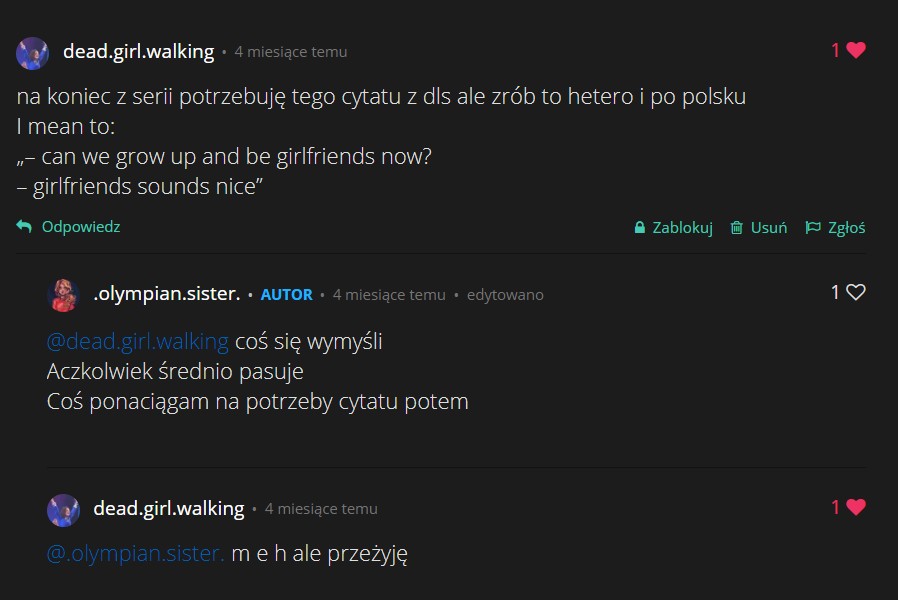Screen dimensions: 898x600
Task: Toggle the red heart on the last reply
Action: [855, 507]
